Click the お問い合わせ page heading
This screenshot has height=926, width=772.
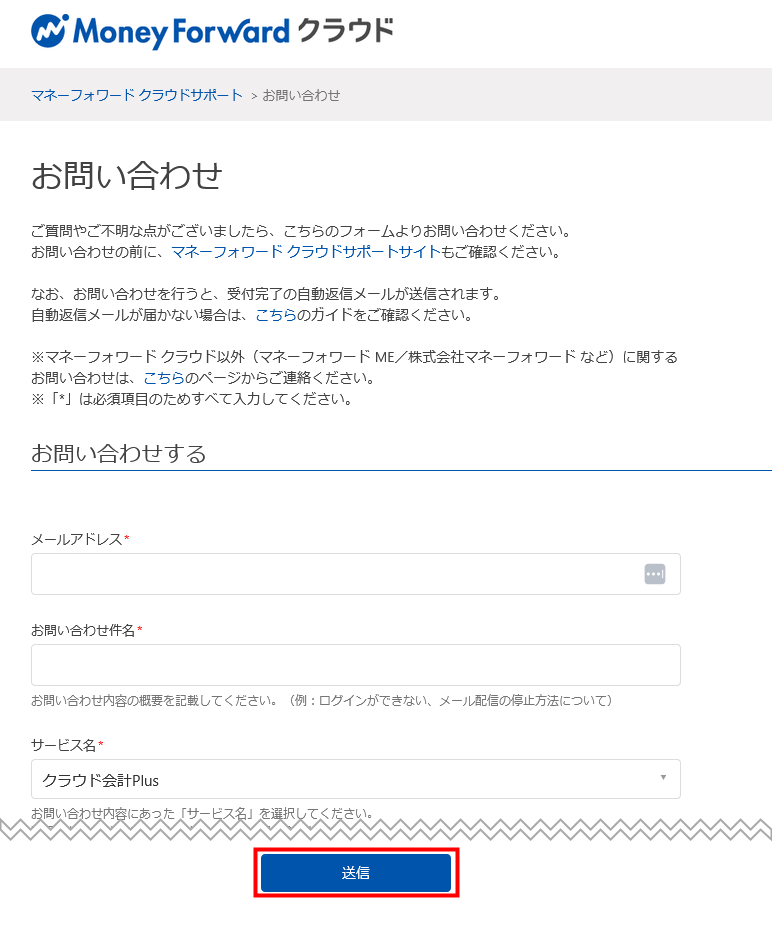tap(126, 176)
